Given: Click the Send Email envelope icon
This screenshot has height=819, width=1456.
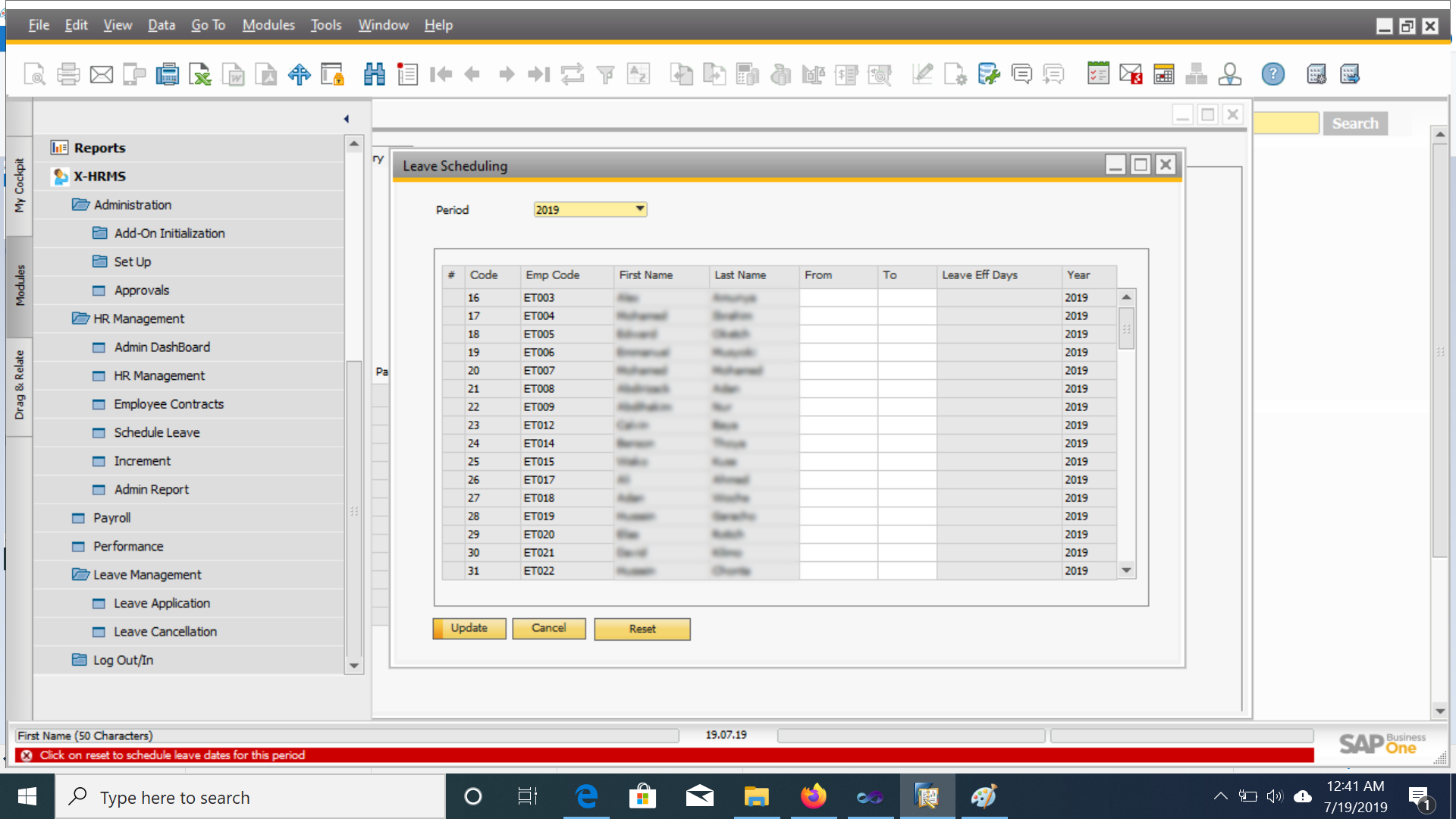Looking at the screenshot, I should point(102,74).
